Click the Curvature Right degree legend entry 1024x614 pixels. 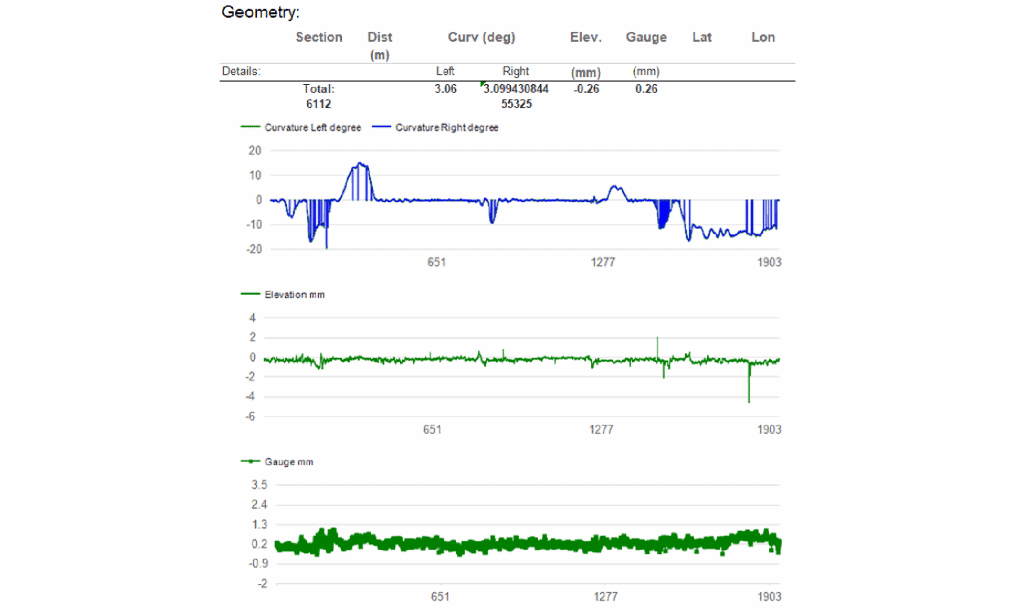tap(446, 128)
